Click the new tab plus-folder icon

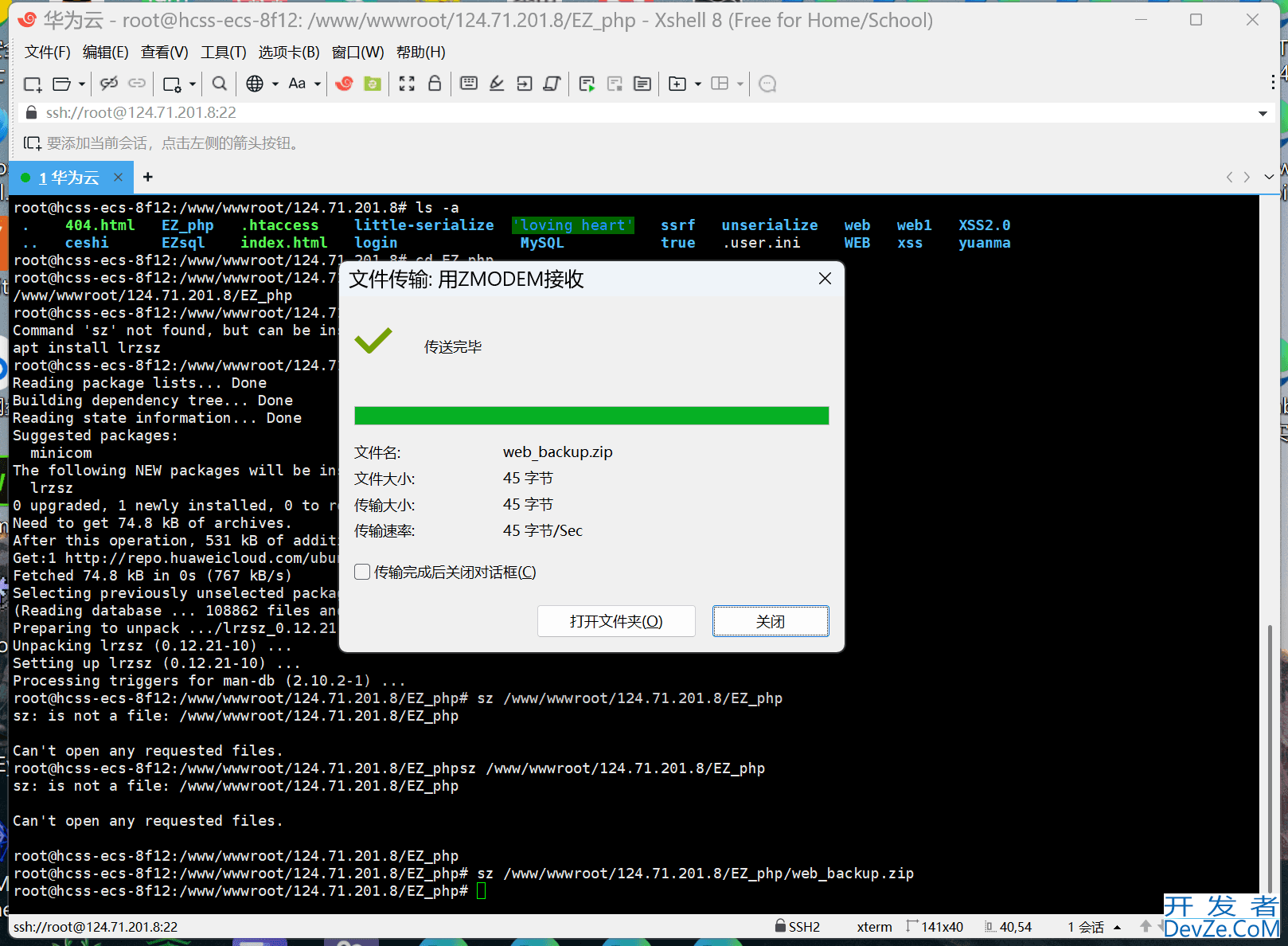coord(677,84)
